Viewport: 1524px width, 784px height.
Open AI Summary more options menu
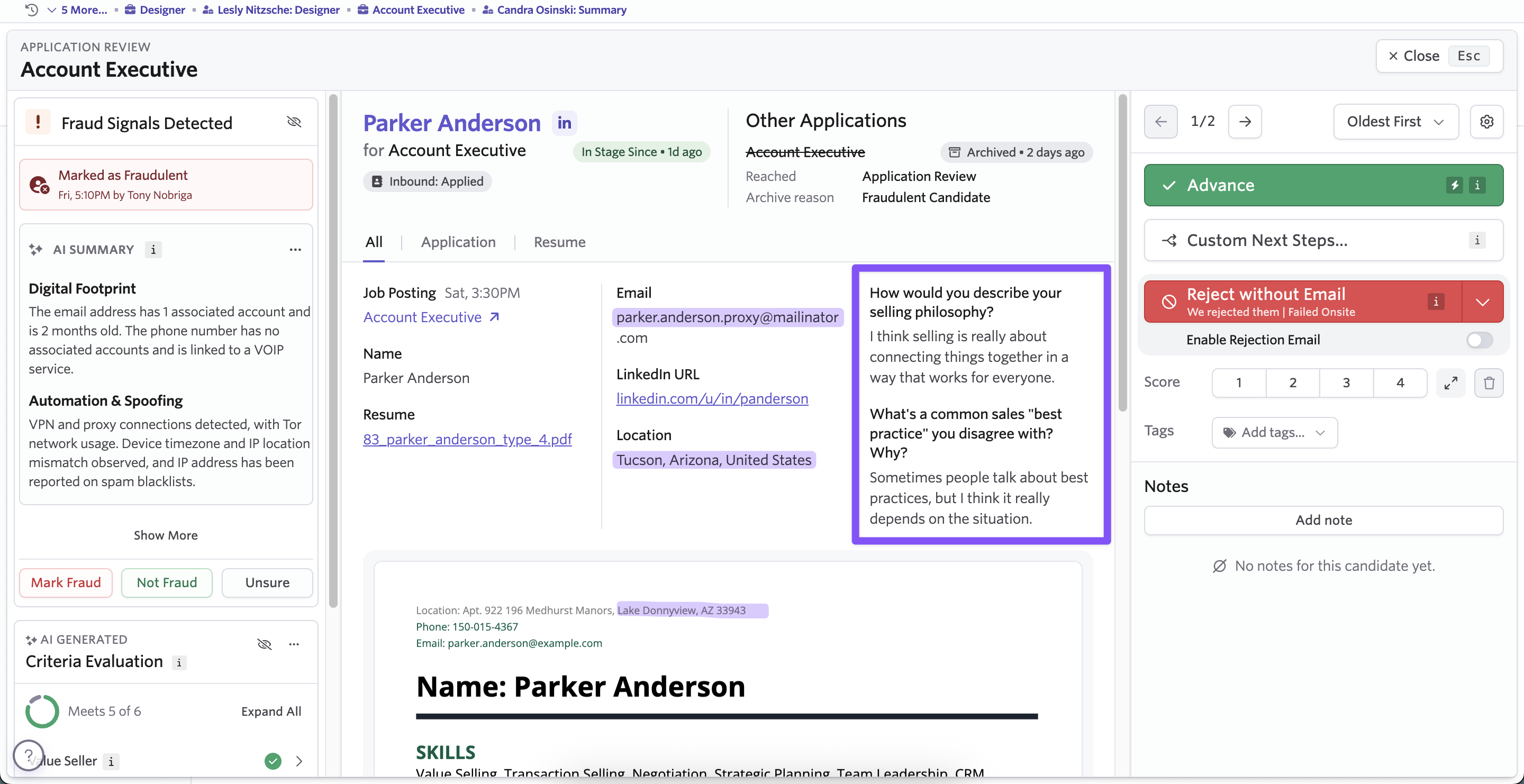295,250
